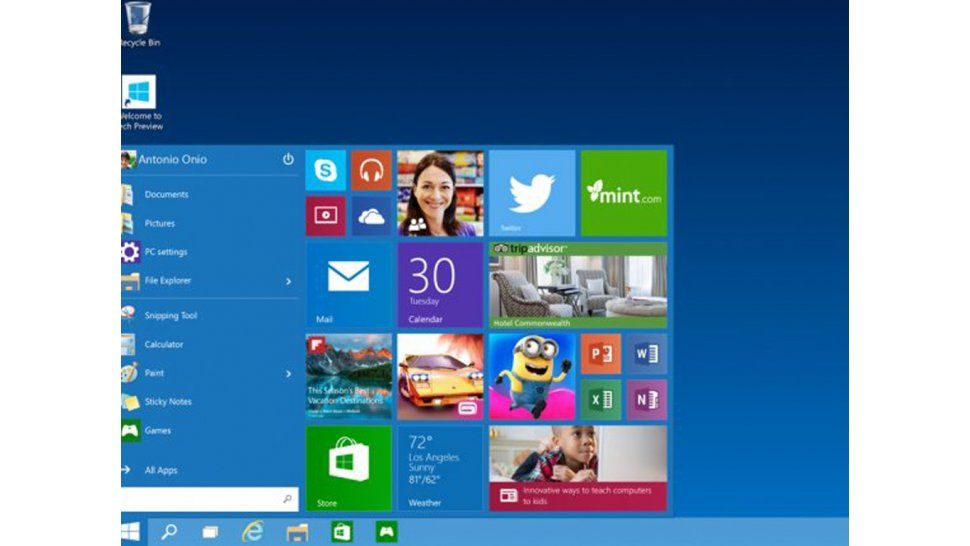Launch Excel from its tile
Screen dimensions: 970x546
click(601, 399)
